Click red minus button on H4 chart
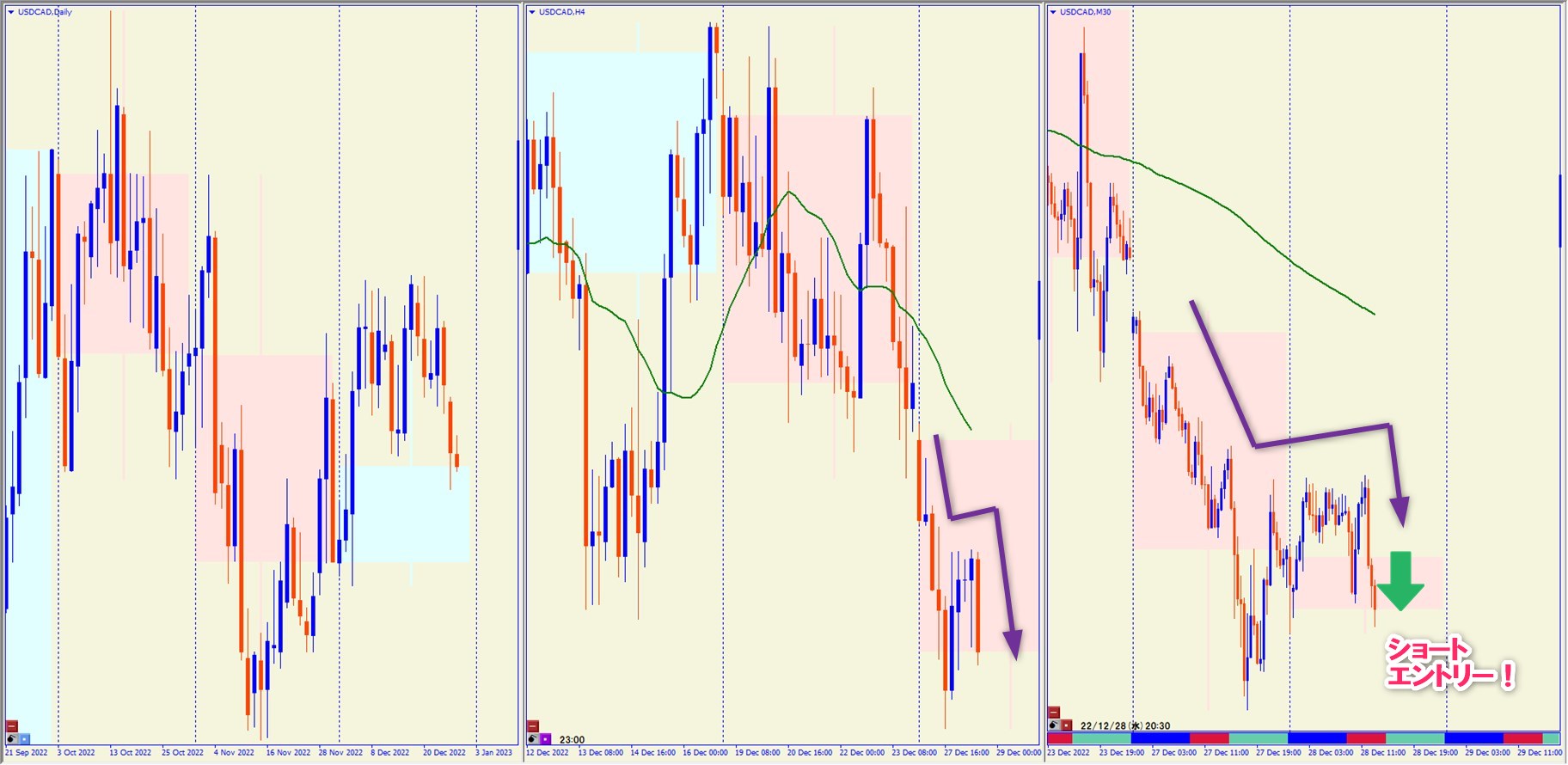Screen dimensions: 1568x765 pyautogui.click(x=533, y=726)
